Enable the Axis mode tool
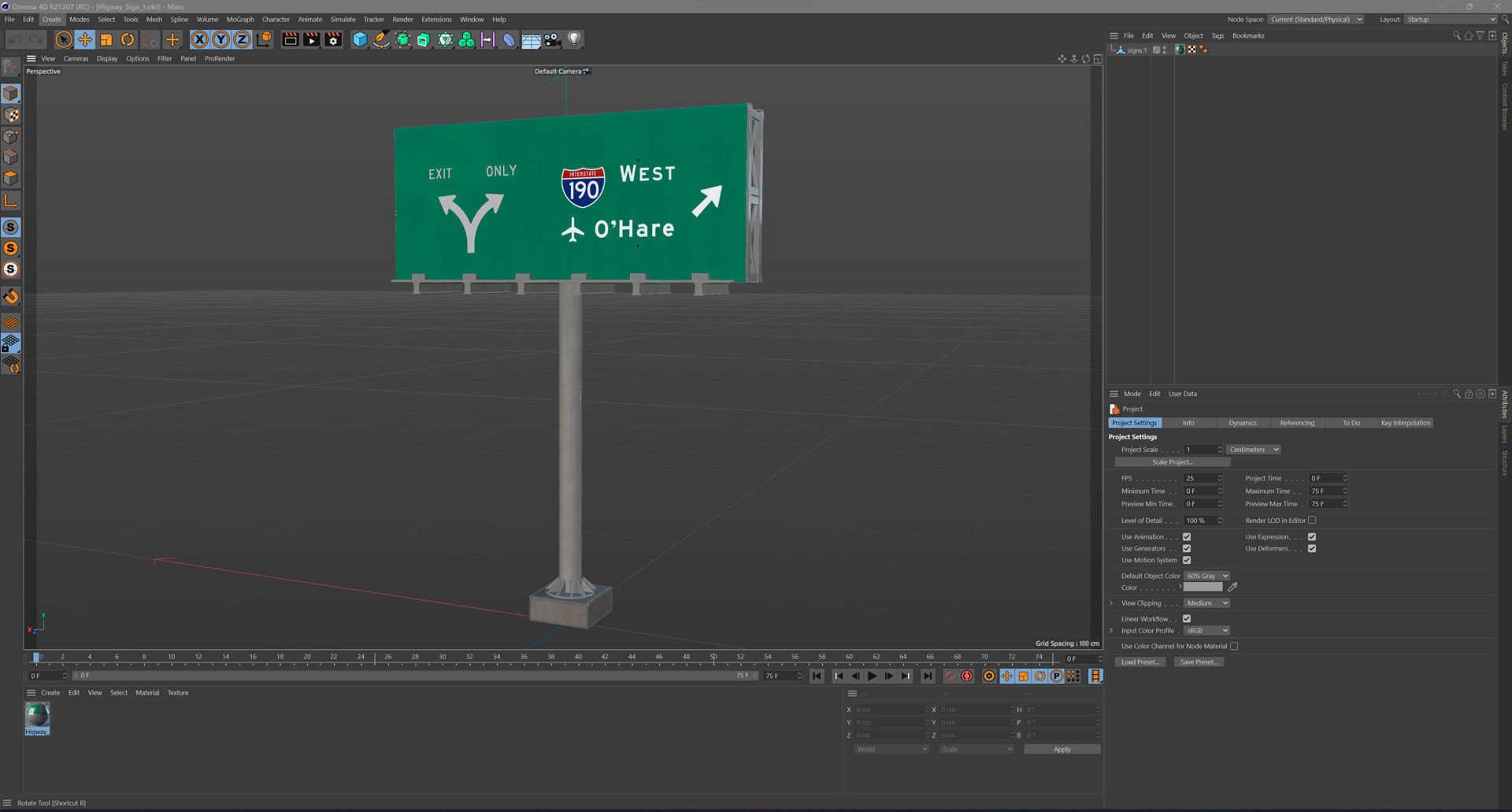 point(11,201)
